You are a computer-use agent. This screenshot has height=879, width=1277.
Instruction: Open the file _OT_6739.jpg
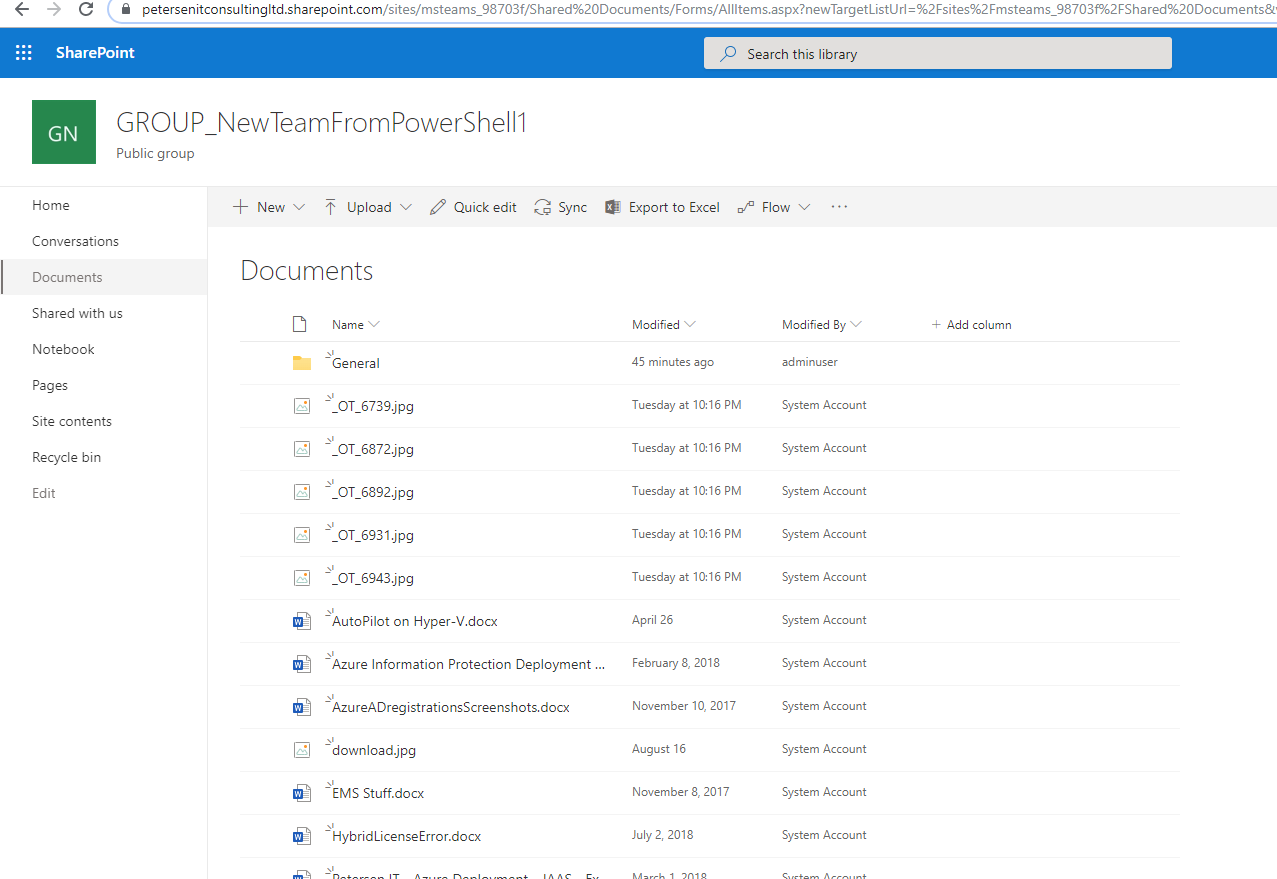point(373,406)
